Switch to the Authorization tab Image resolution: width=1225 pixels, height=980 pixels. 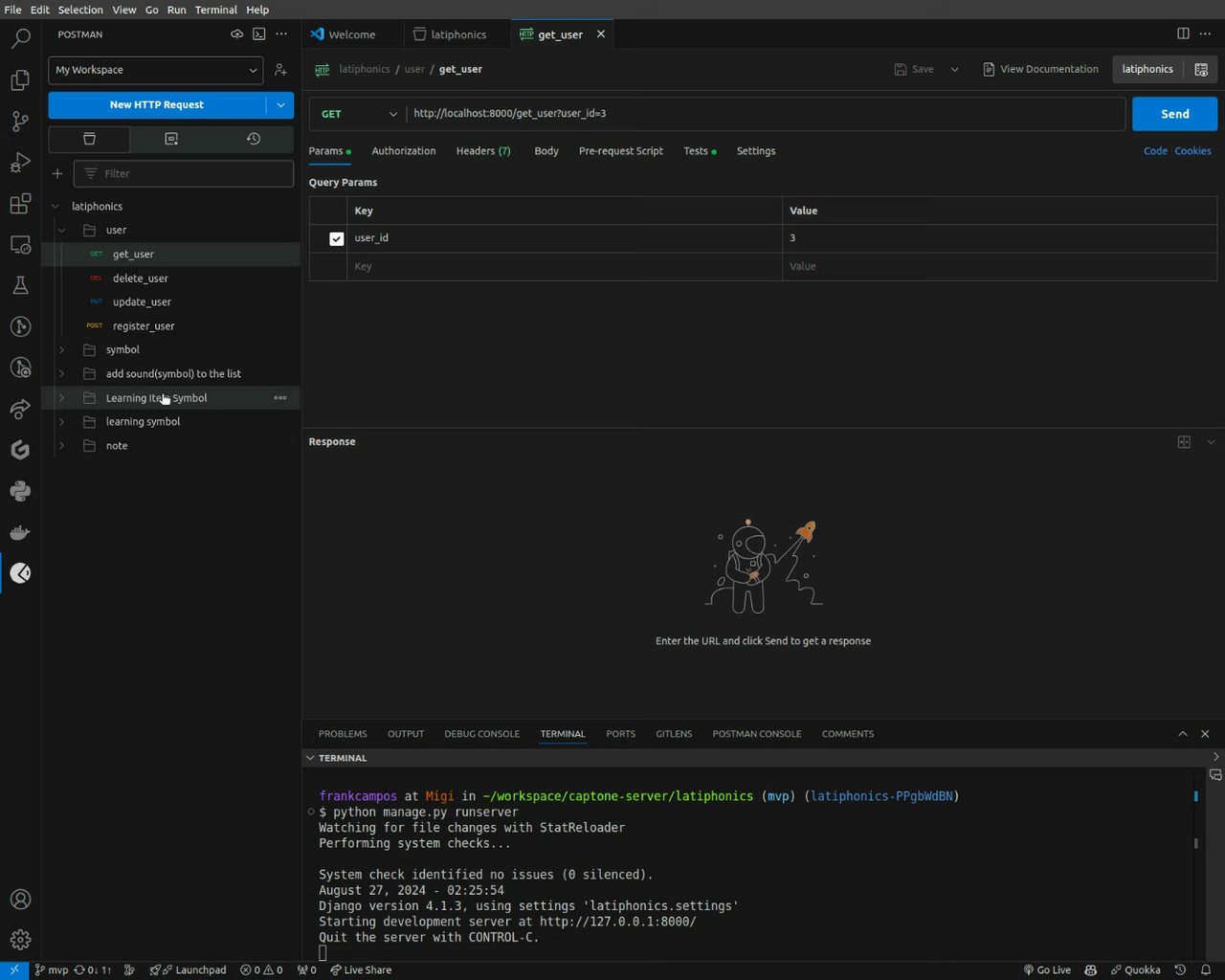pyautogui.click(x=403, y=151)
